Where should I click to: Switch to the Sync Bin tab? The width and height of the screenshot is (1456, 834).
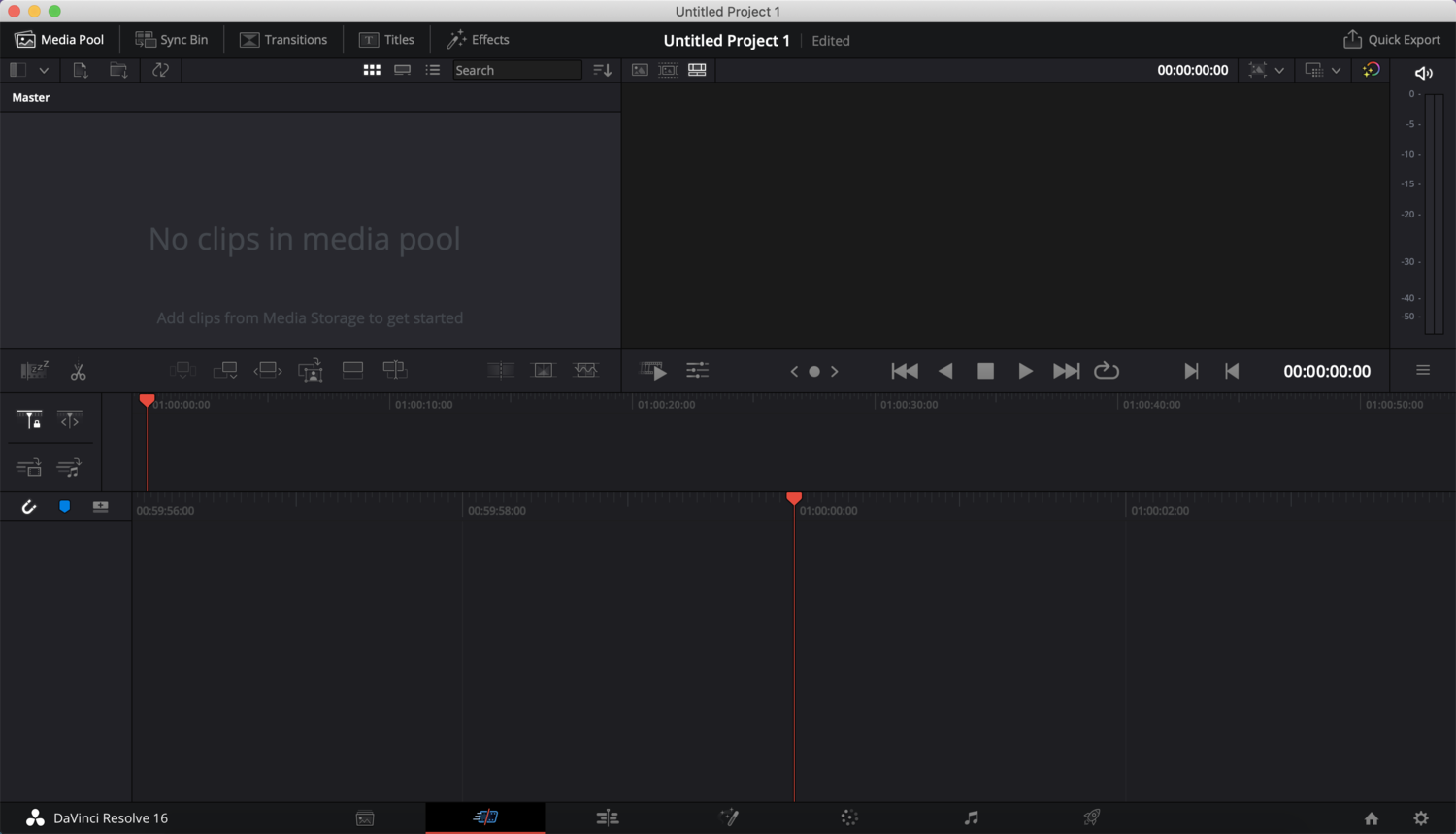point(172,40)
